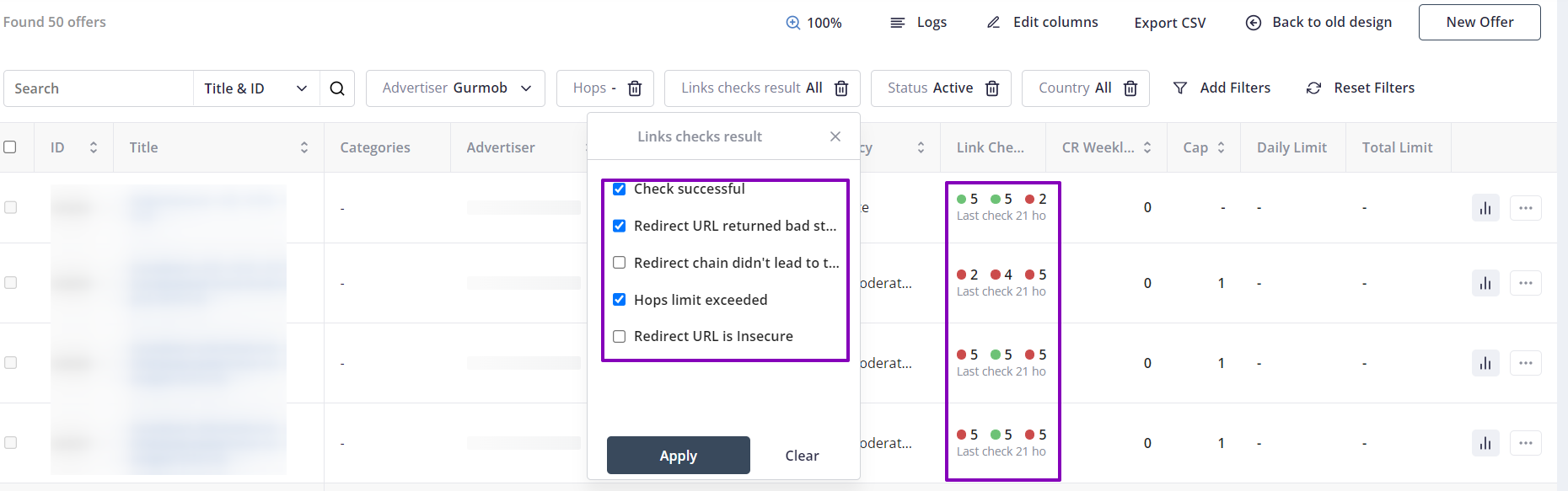Click the search magnifier icon
The height and width of the screenshot is (491, 1568).
pos(337,88)
